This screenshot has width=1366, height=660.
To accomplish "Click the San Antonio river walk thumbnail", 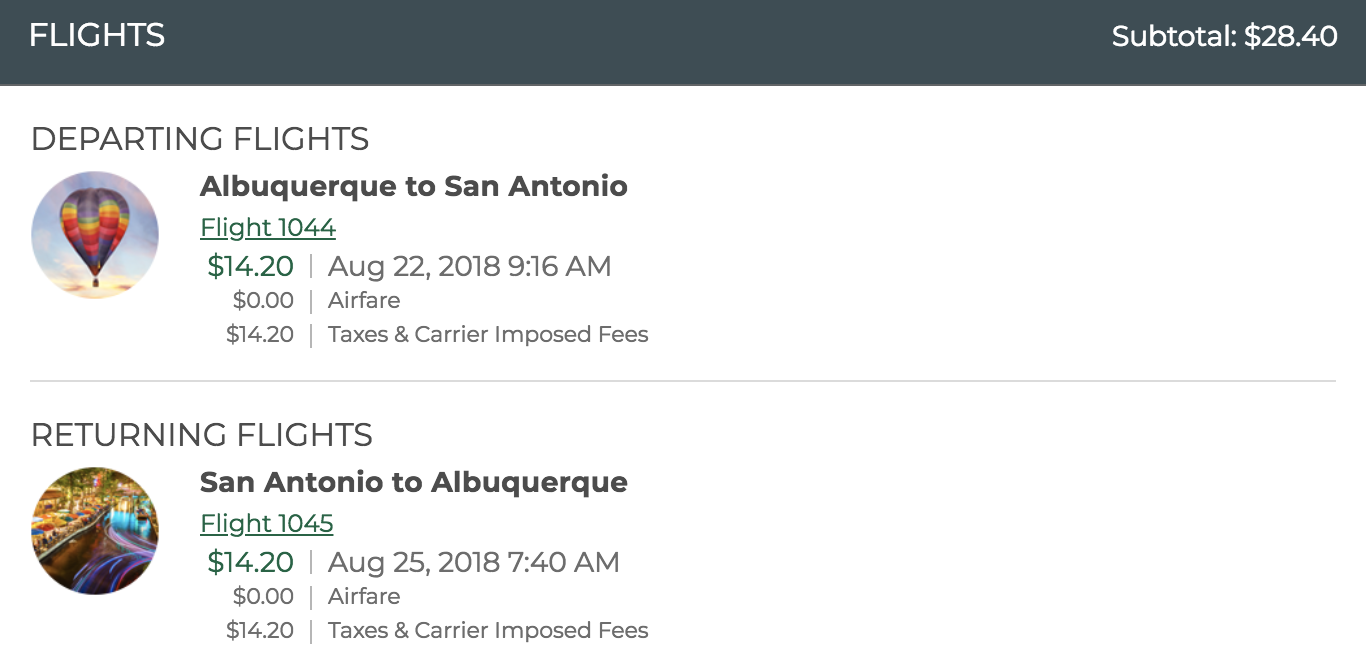I will point(95,531).
